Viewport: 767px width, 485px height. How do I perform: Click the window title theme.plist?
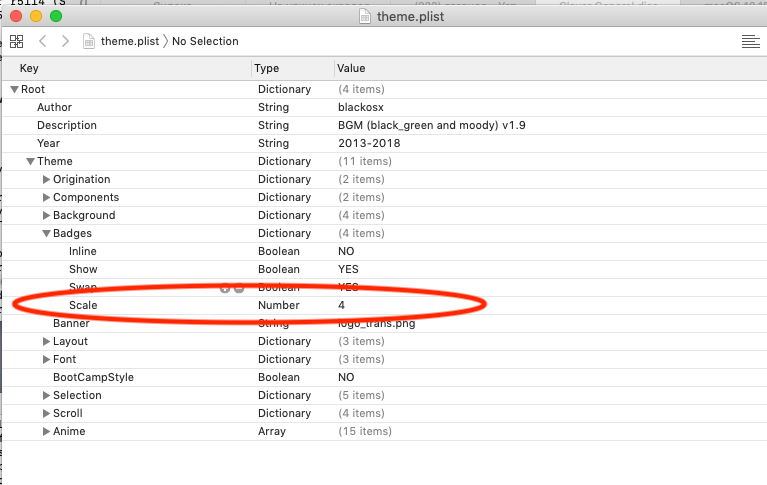click(x=410, y=17)
